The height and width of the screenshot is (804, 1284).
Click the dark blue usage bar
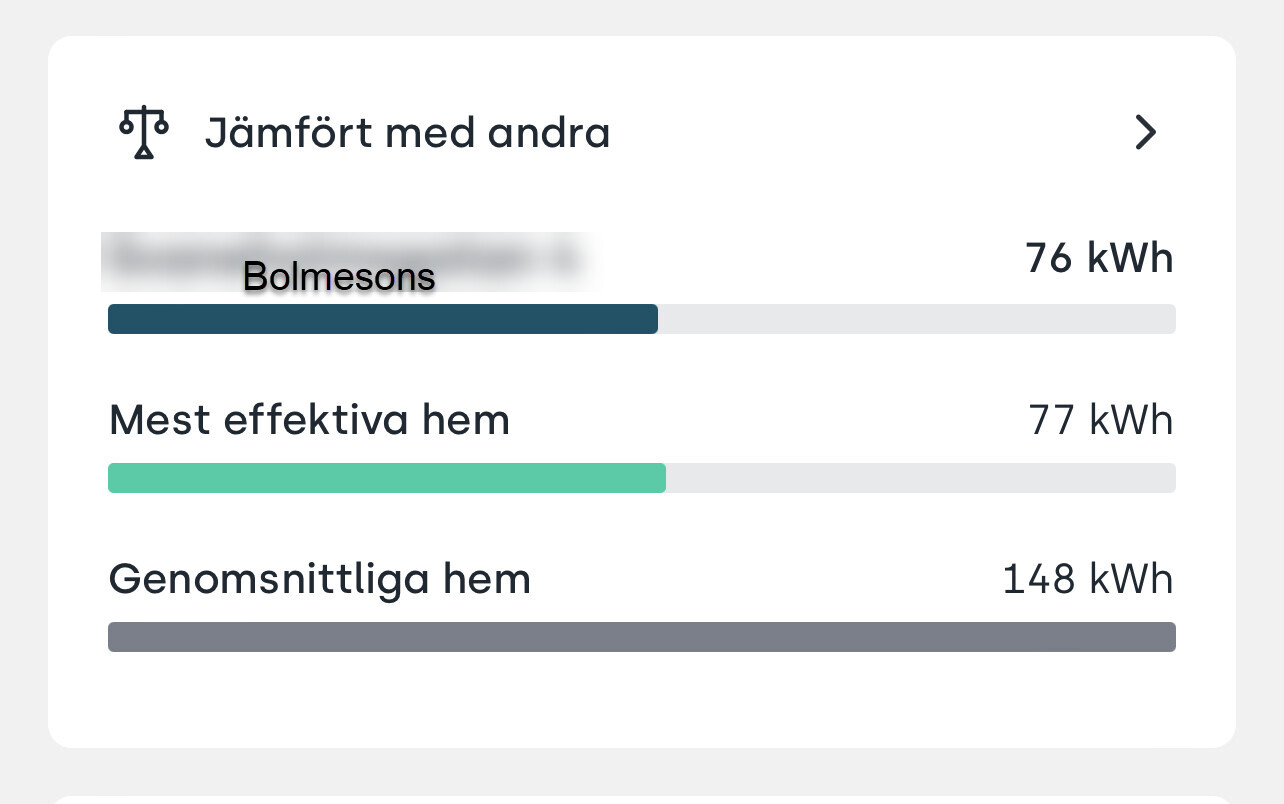[x=382, y=319]
